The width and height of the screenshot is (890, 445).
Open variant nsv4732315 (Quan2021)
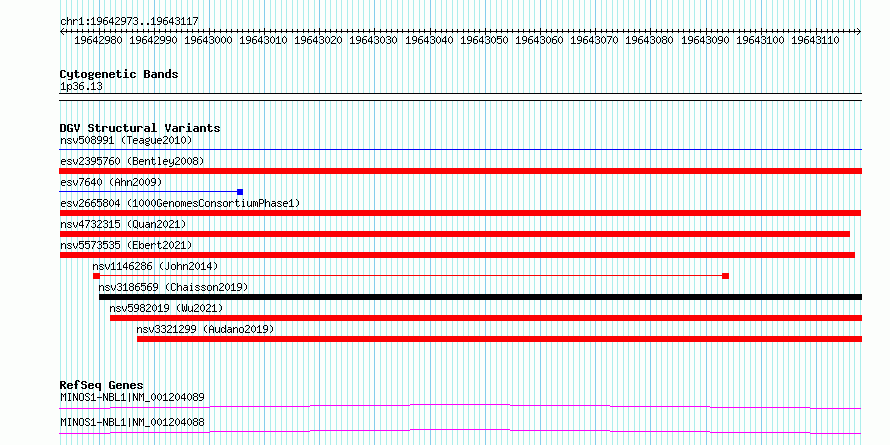pos(123,224)
